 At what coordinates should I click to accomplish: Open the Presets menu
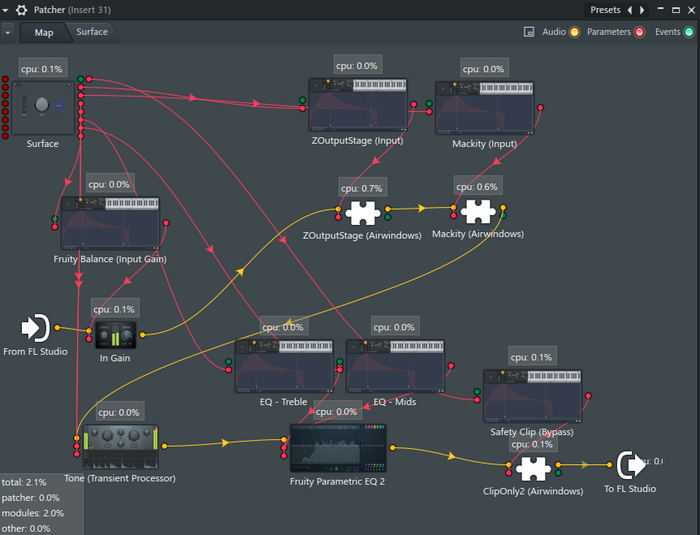pyautogui.click(x=605, y=10)
